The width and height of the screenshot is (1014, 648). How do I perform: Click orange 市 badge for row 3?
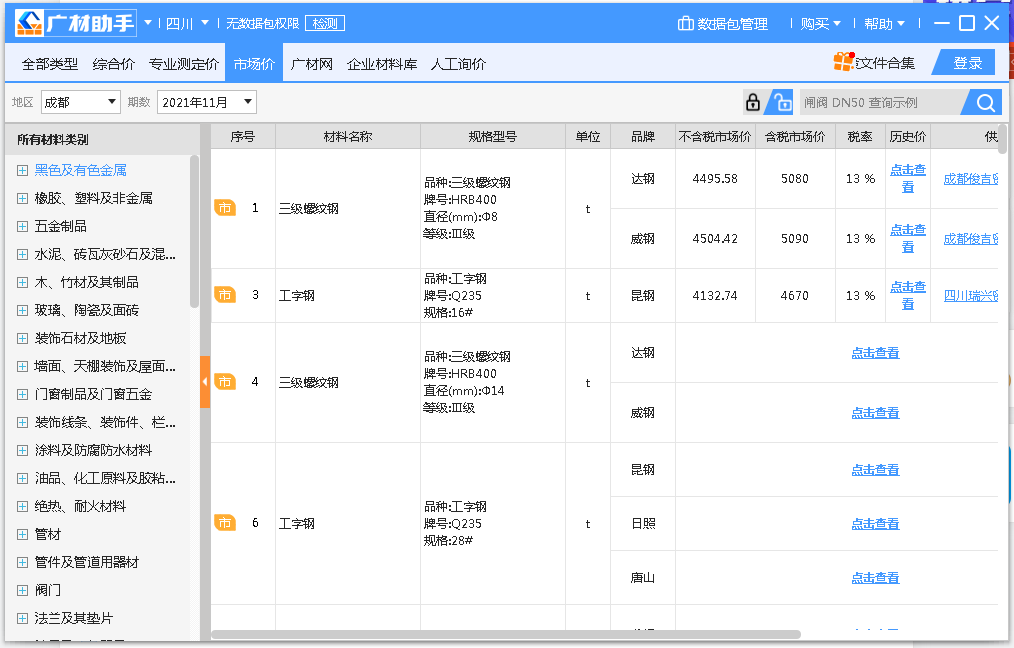click(224, 295)
